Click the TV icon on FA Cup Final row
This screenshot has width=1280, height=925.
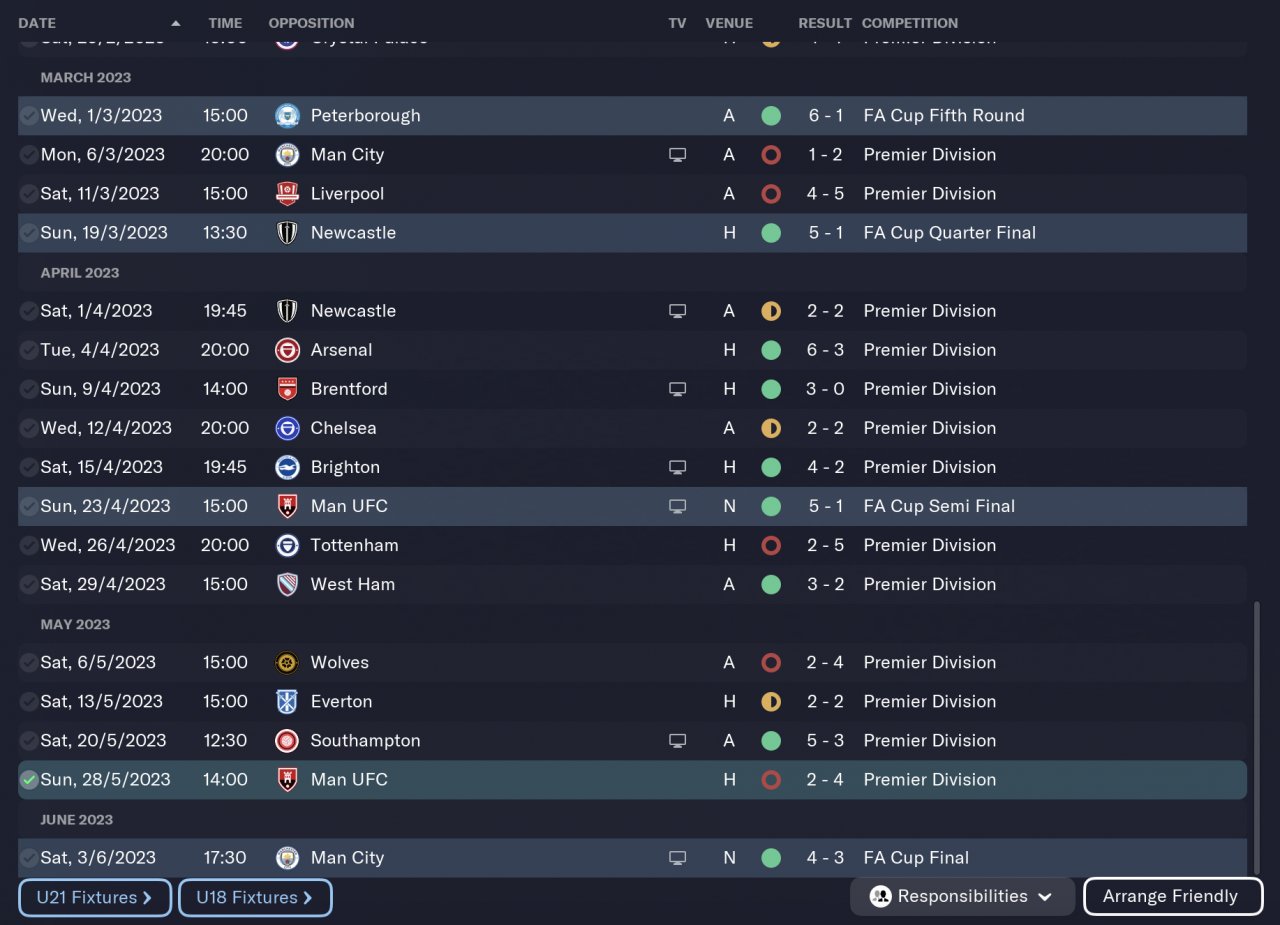point(678,858)
